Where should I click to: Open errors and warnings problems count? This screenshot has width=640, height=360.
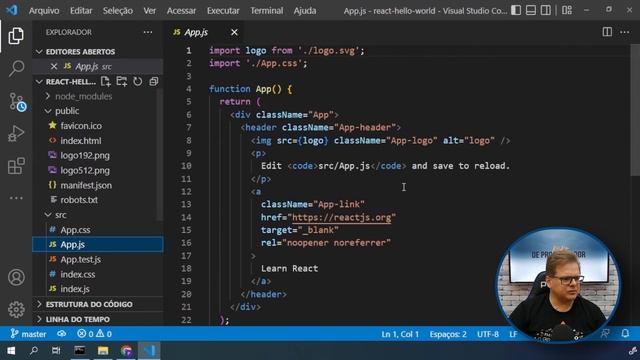coord(94,334)
